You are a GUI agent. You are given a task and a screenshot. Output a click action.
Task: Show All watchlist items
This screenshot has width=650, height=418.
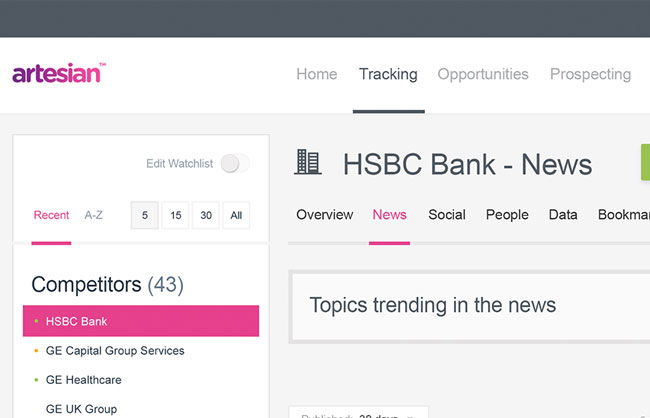pos(236,215)
